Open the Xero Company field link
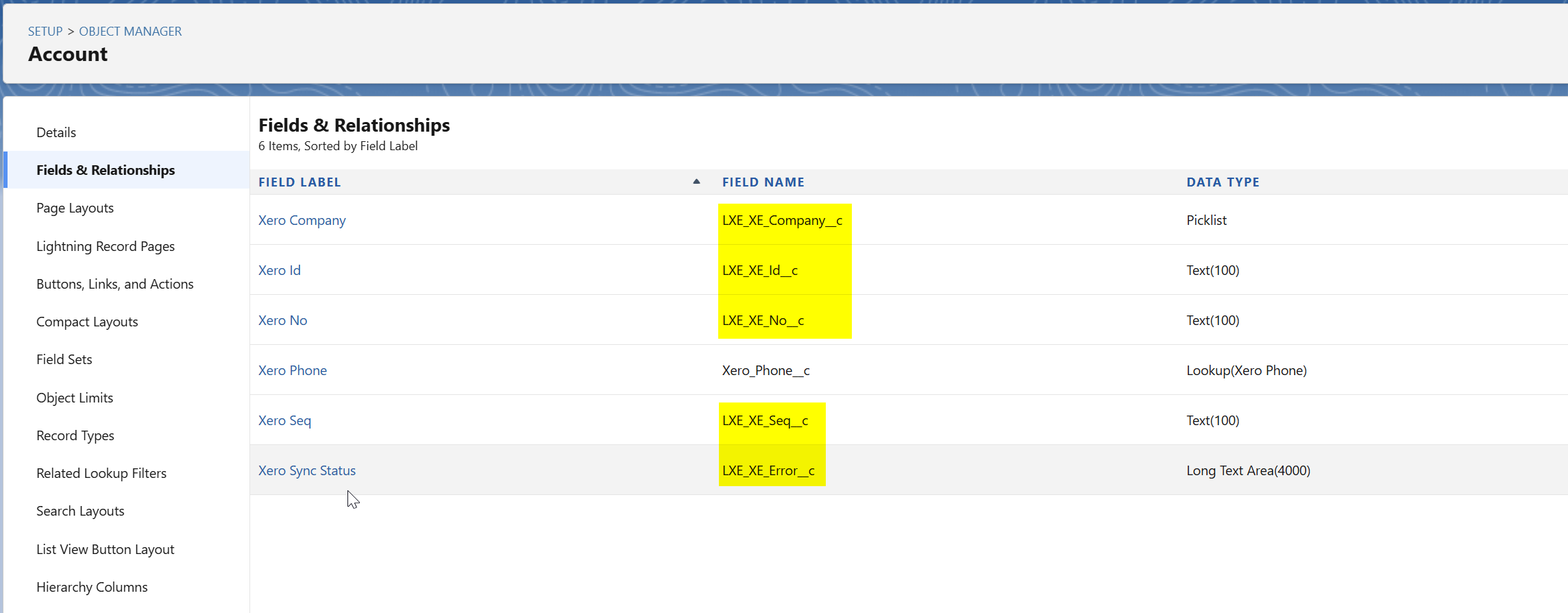 302,220
